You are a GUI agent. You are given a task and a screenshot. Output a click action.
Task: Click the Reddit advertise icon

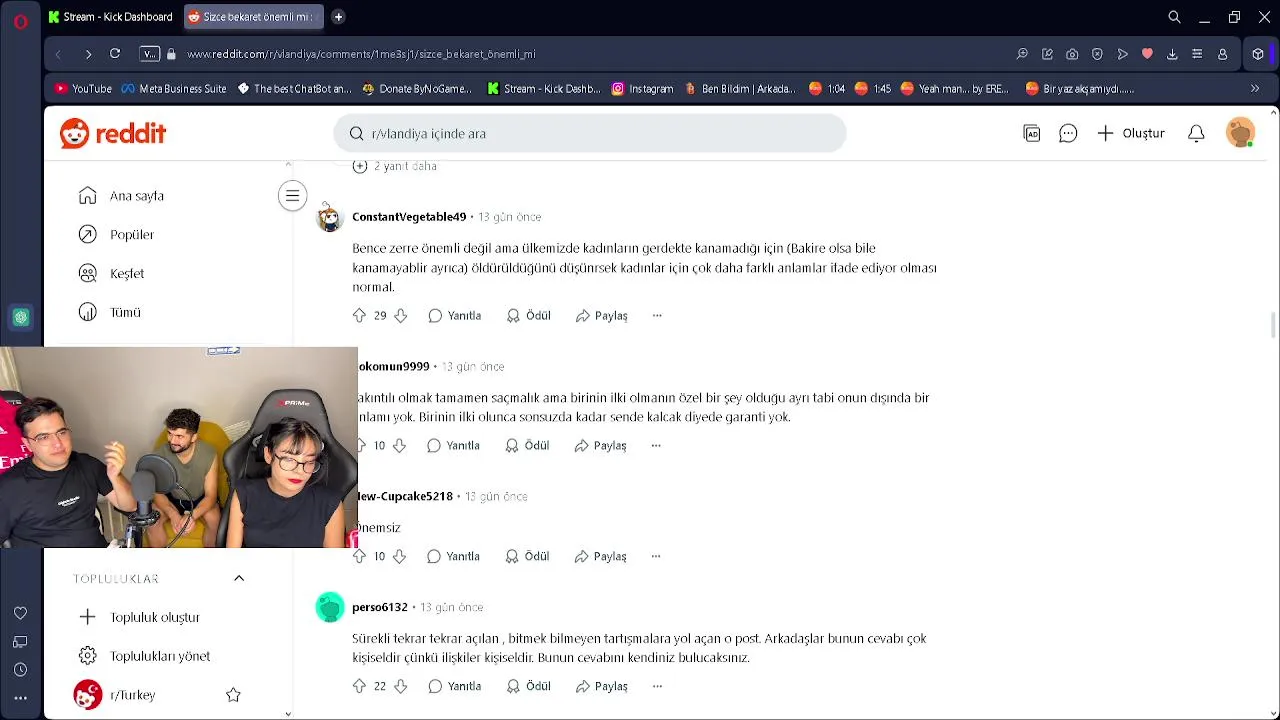pos(1032,133)
